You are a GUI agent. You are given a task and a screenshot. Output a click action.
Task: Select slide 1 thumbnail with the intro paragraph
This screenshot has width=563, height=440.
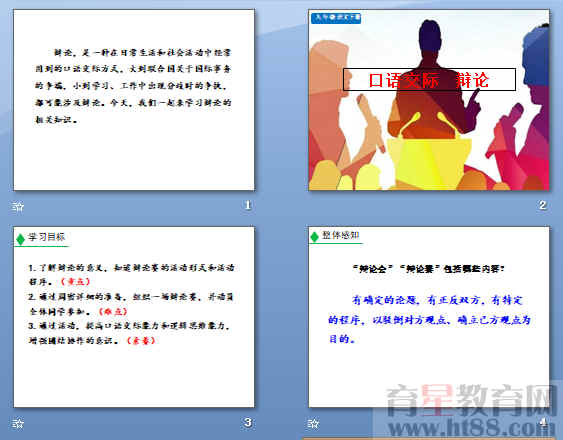pyautogui.click(x=134, y=100)
